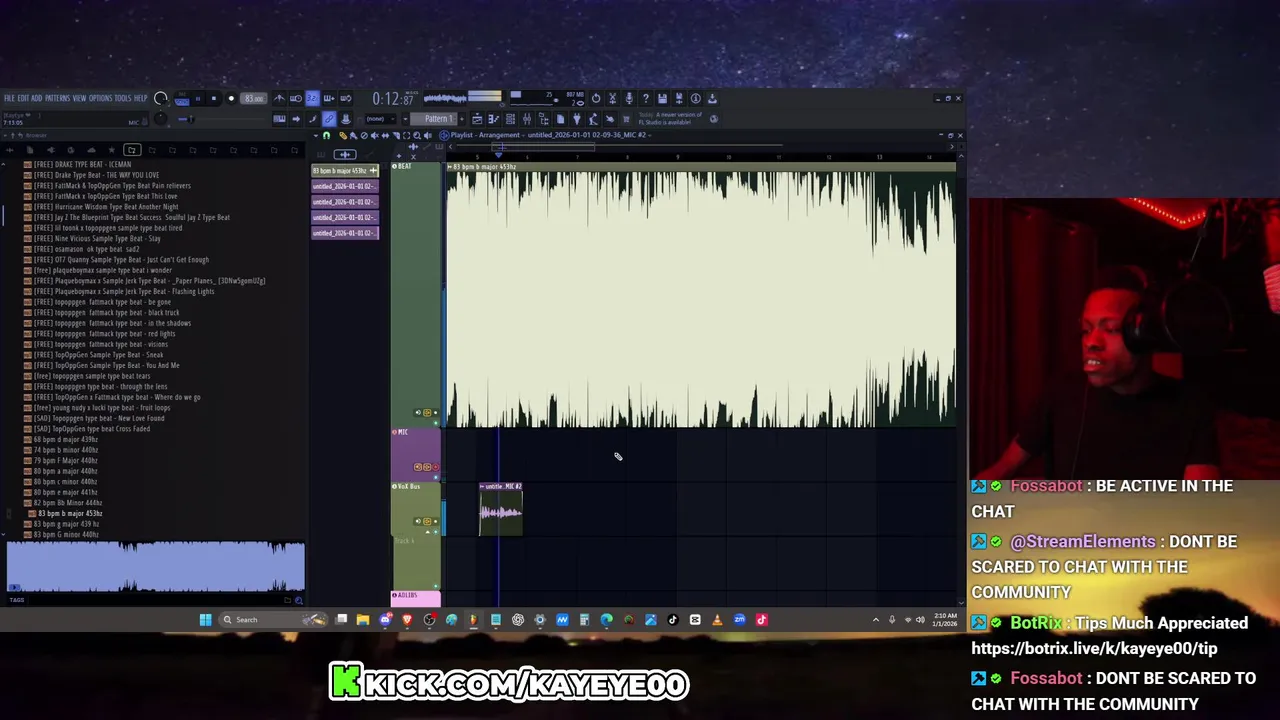Open File Explorer from the taskbar
This screenshot has width=1280, height=720.
point(363,620)
